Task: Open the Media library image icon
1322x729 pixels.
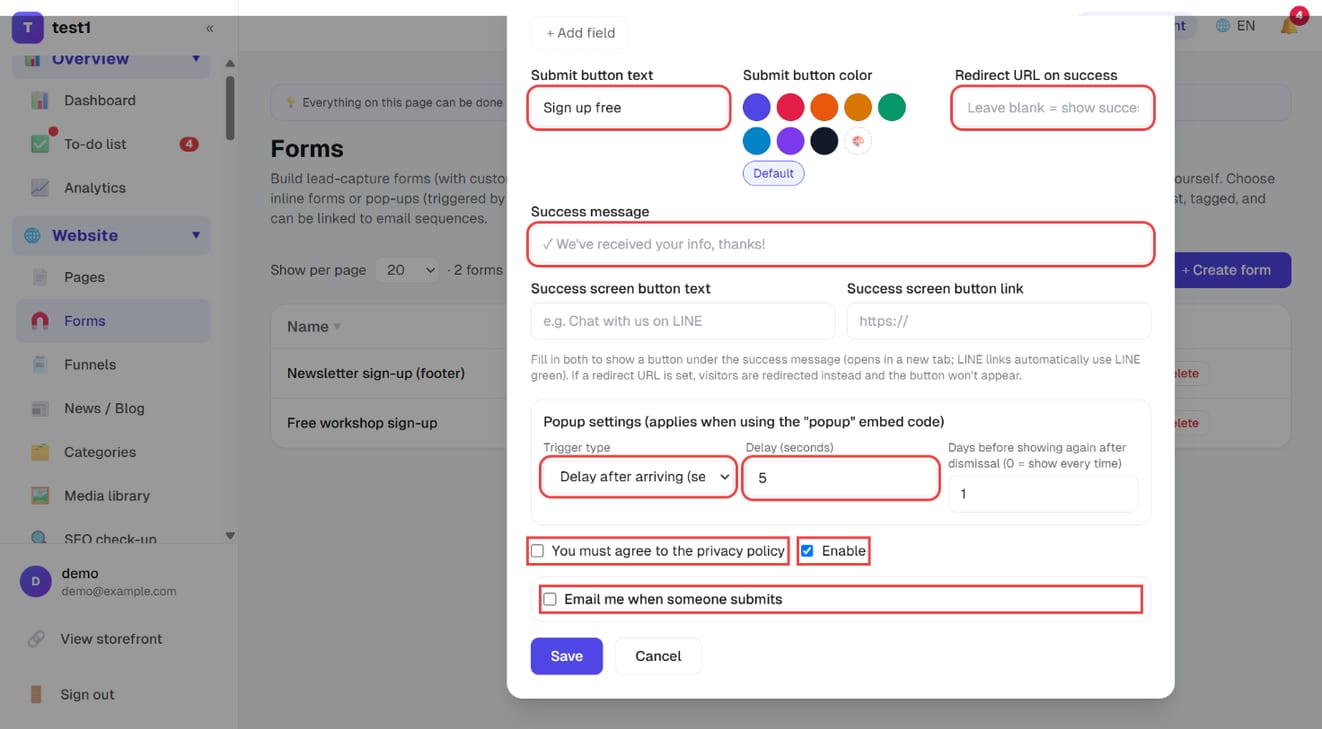Action: 40,496
